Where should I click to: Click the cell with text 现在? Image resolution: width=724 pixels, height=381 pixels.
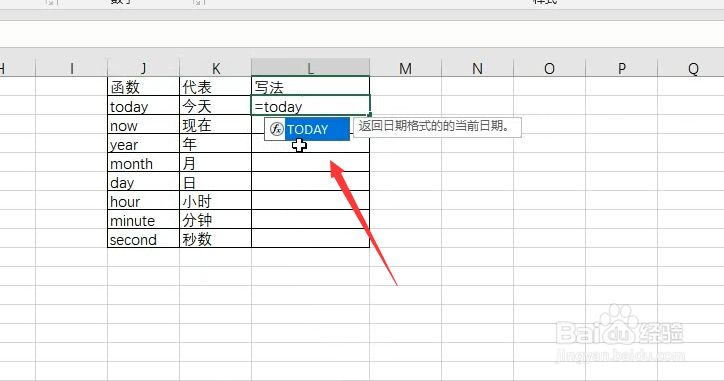(x=216, y=125)
